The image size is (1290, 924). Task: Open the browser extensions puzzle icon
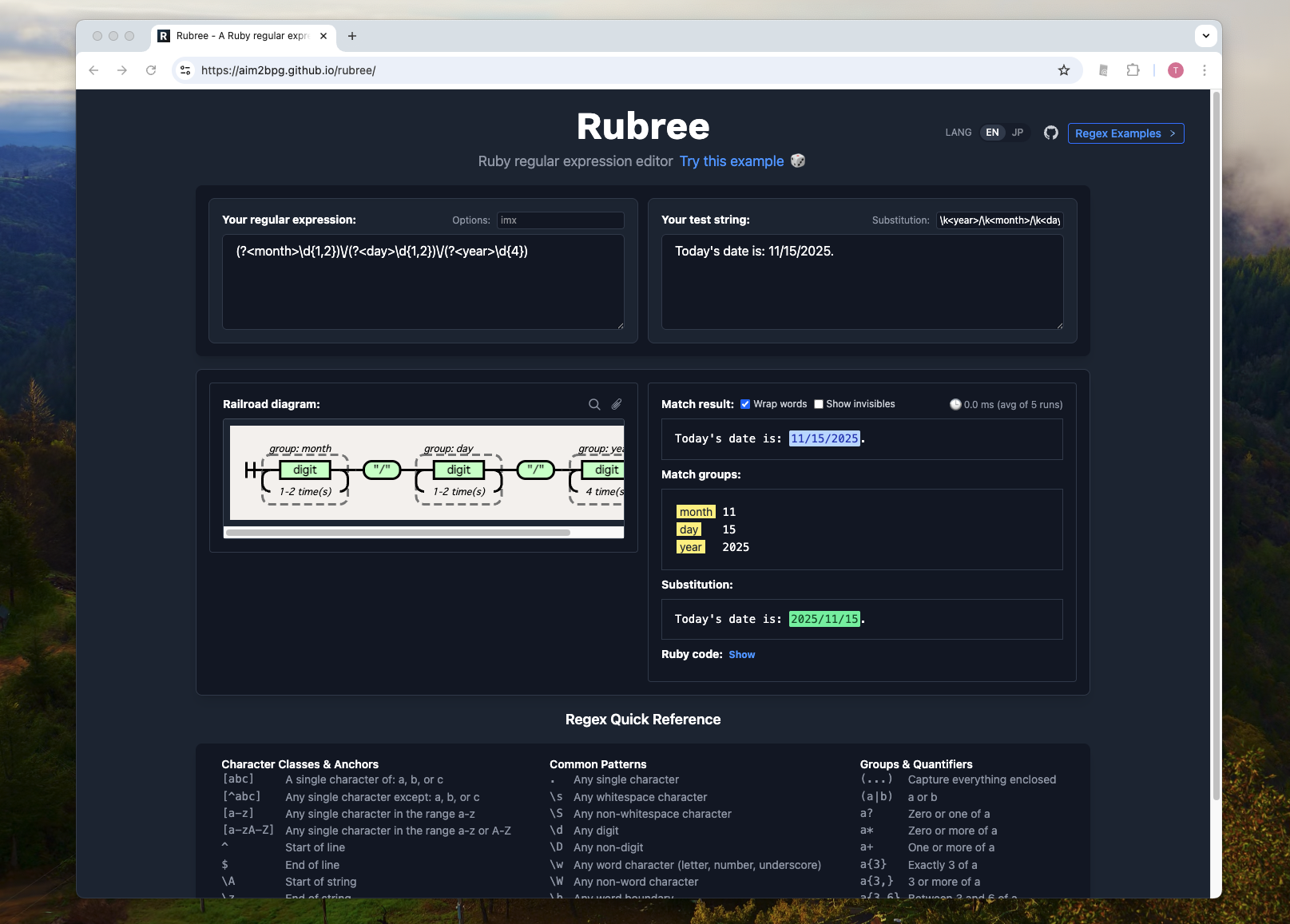(x=1133, y=70)
